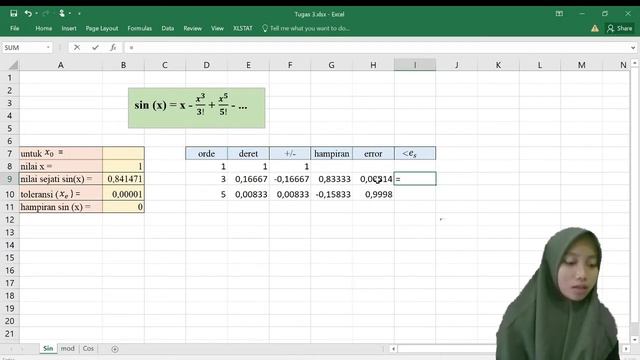
Task: Select column B header
Action: [x=123, y=65]
